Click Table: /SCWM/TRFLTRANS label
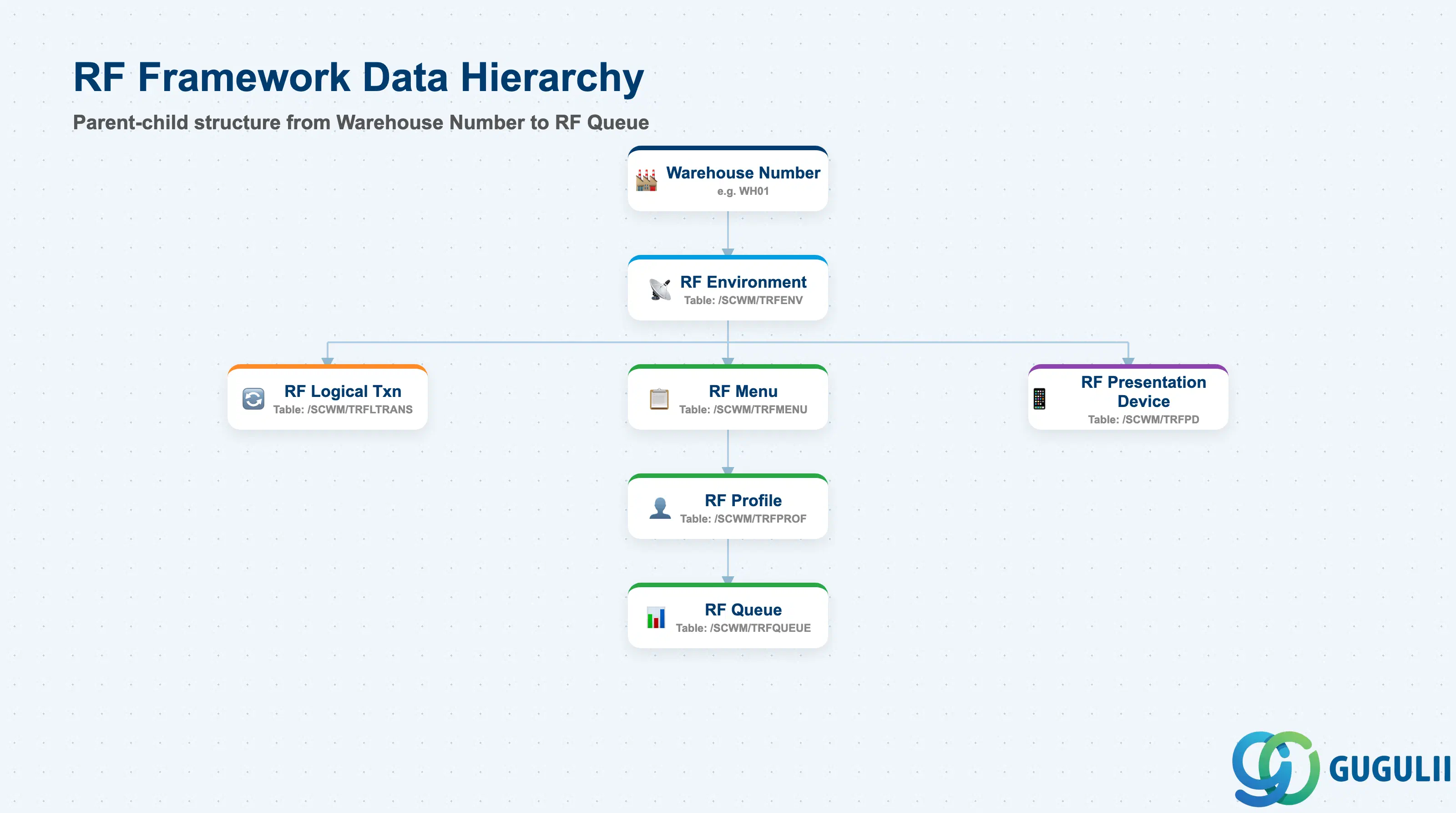The height and width of the screenshot is (813, 1456). 343,409
